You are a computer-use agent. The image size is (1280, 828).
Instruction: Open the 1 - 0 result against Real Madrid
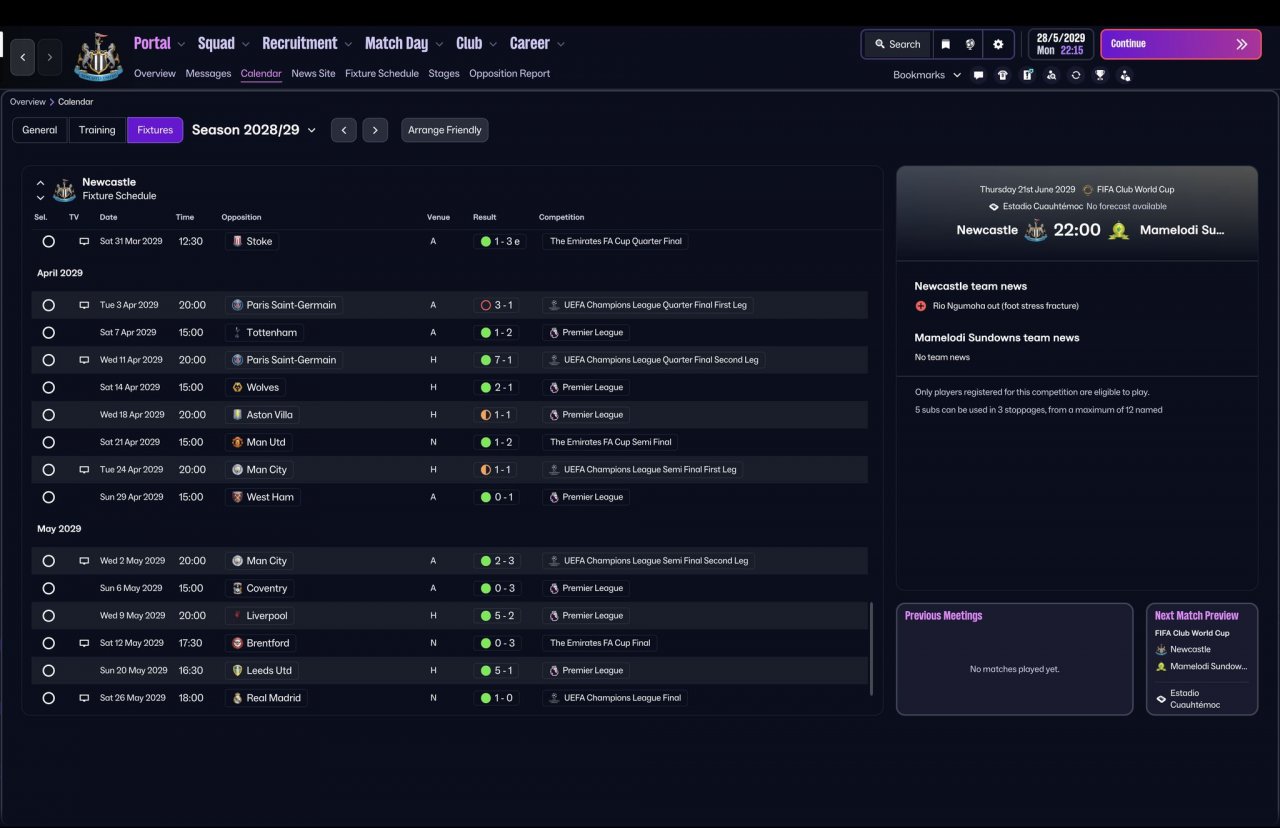click(497, 698)
